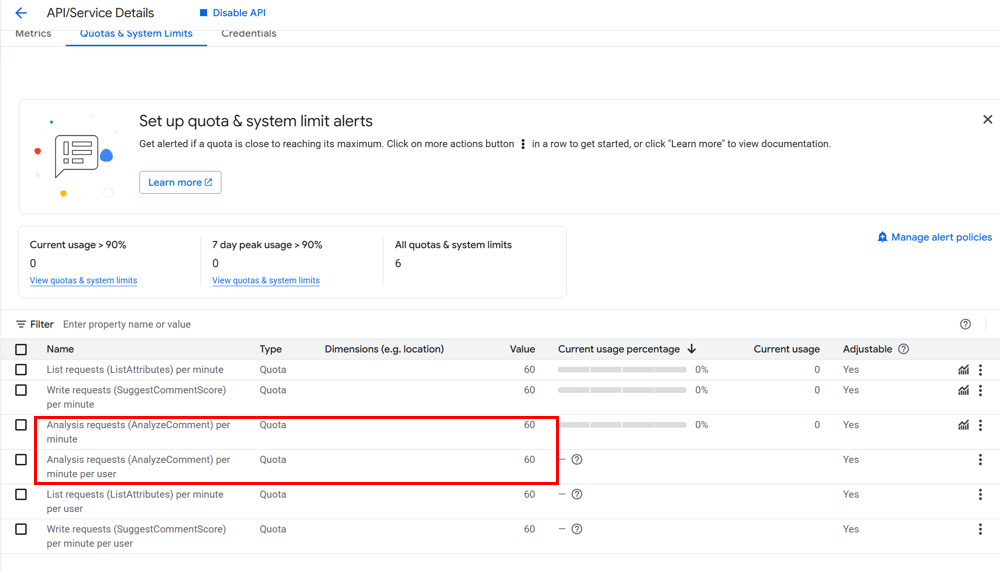1000x572 pixels.
Task: Click the bell icon beside Manage alert policies
Action: [882, 237]
